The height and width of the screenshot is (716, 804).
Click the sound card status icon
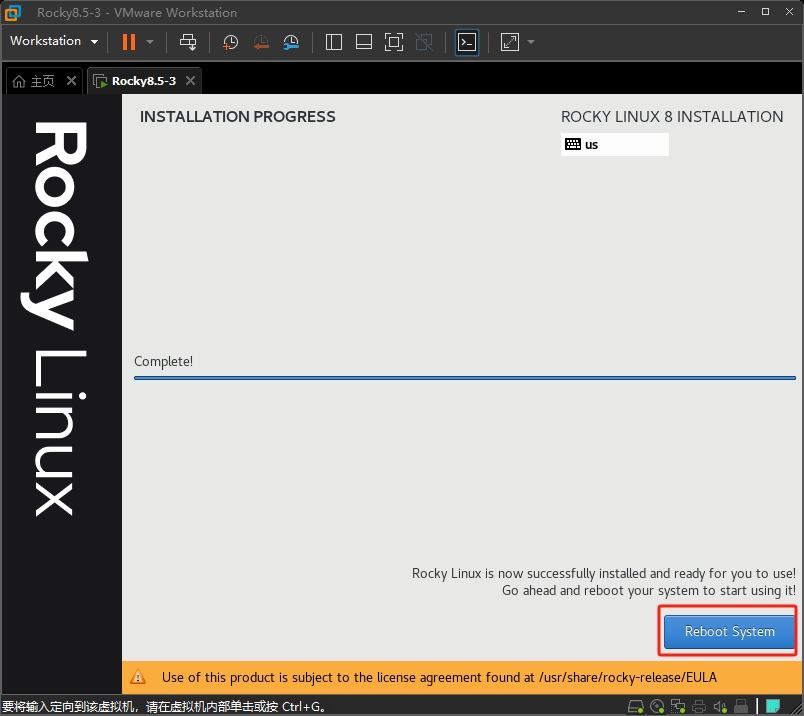coord(720,707)
